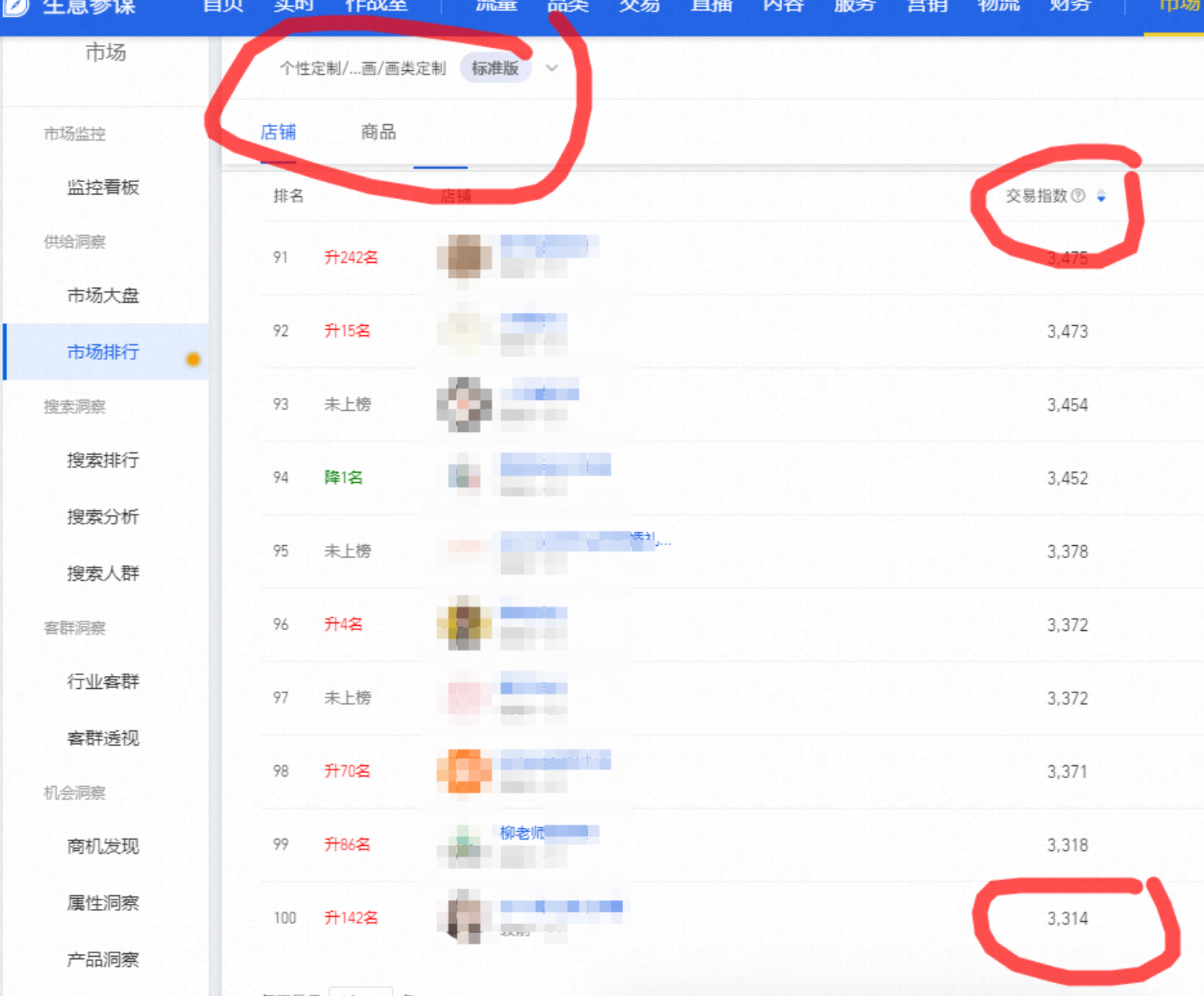The image size is (1204, 996).
Task: Click the 标准版 version badge
Action: click(x=495, y=68)
